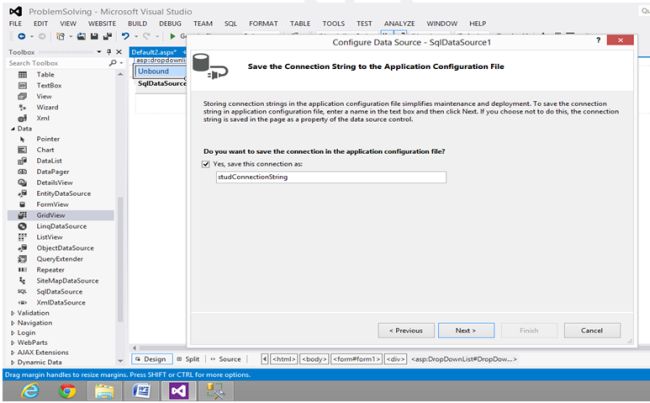This screenshot has height=403, width=650.
Task: Click the Toolbox scroll up arrow
Action: coord(120,74)
